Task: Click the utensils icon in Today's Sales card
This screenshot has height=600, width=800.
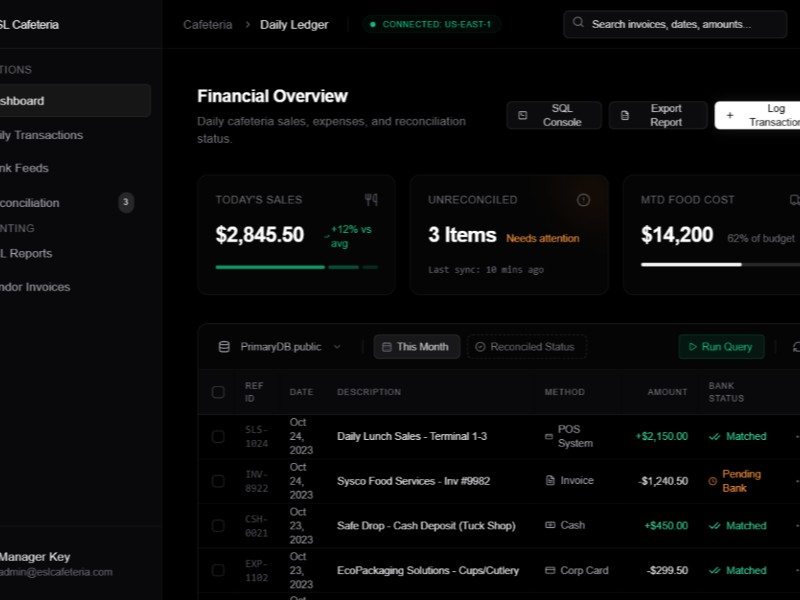Action: coord(371,200)
